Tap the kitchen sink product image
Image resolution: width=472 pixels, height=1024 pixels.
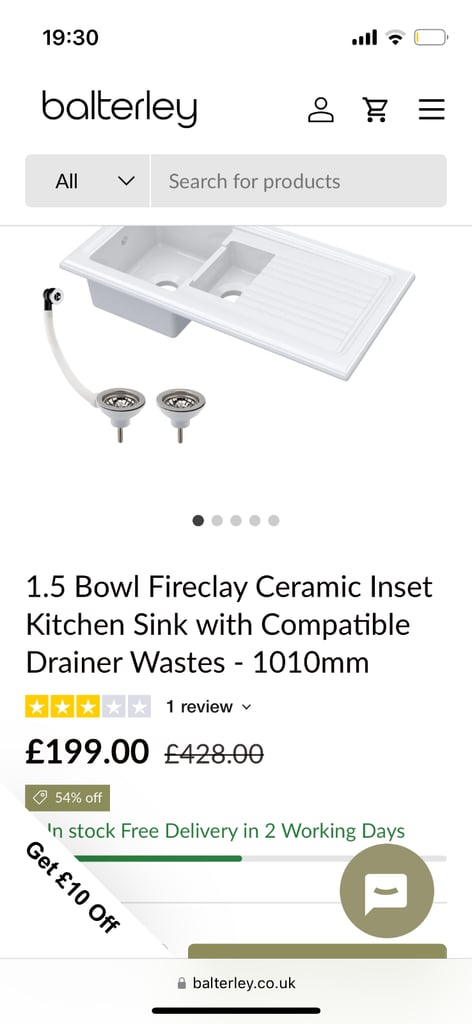236,334
